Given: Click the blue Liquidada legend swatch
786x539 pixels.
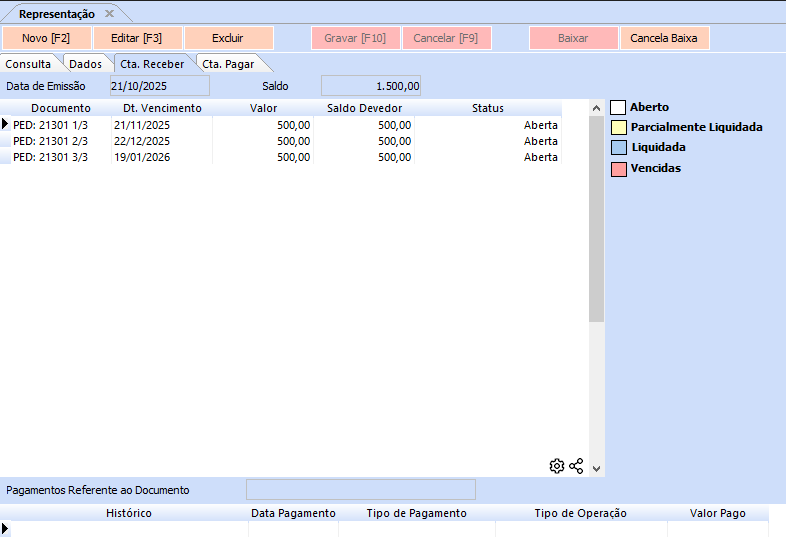Looking at the screenshot, I should point(618,148).
